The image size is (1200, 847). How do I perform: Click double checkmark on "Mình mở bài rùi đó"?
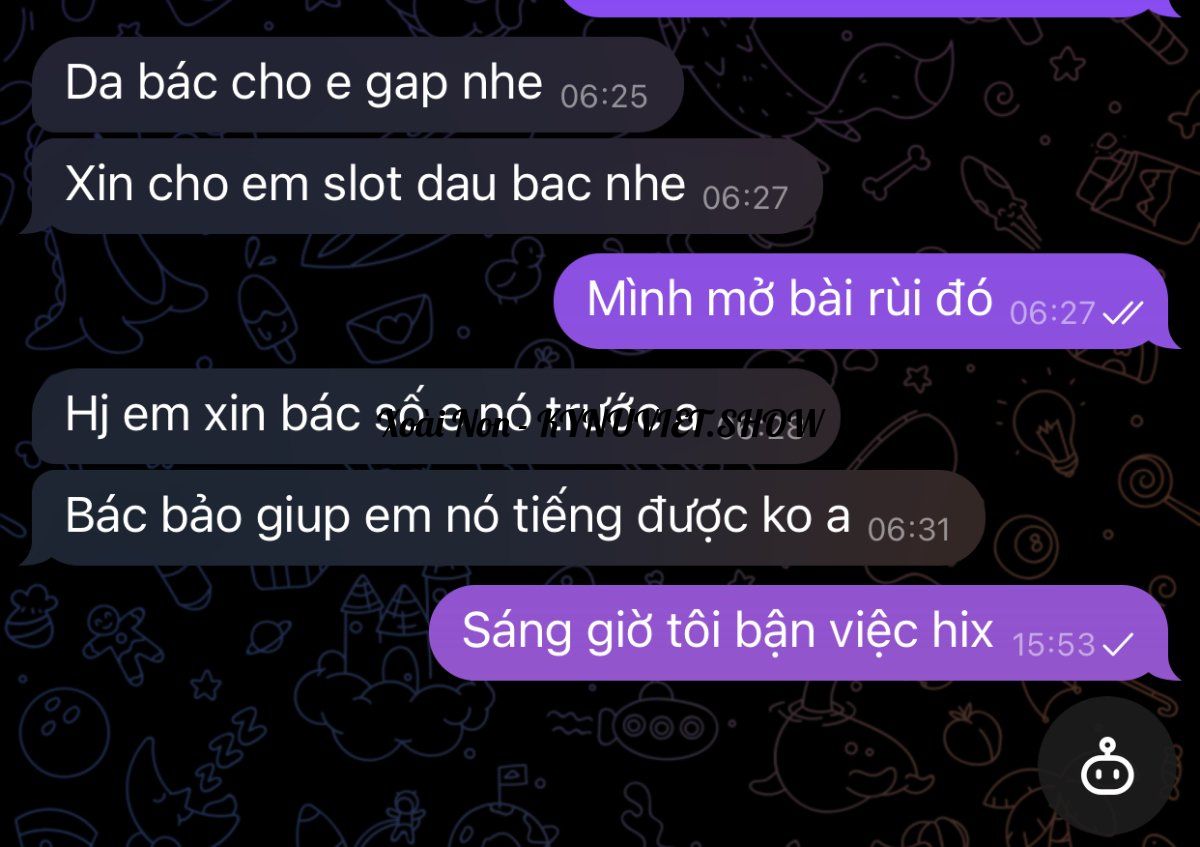[x=1122, y=314]
